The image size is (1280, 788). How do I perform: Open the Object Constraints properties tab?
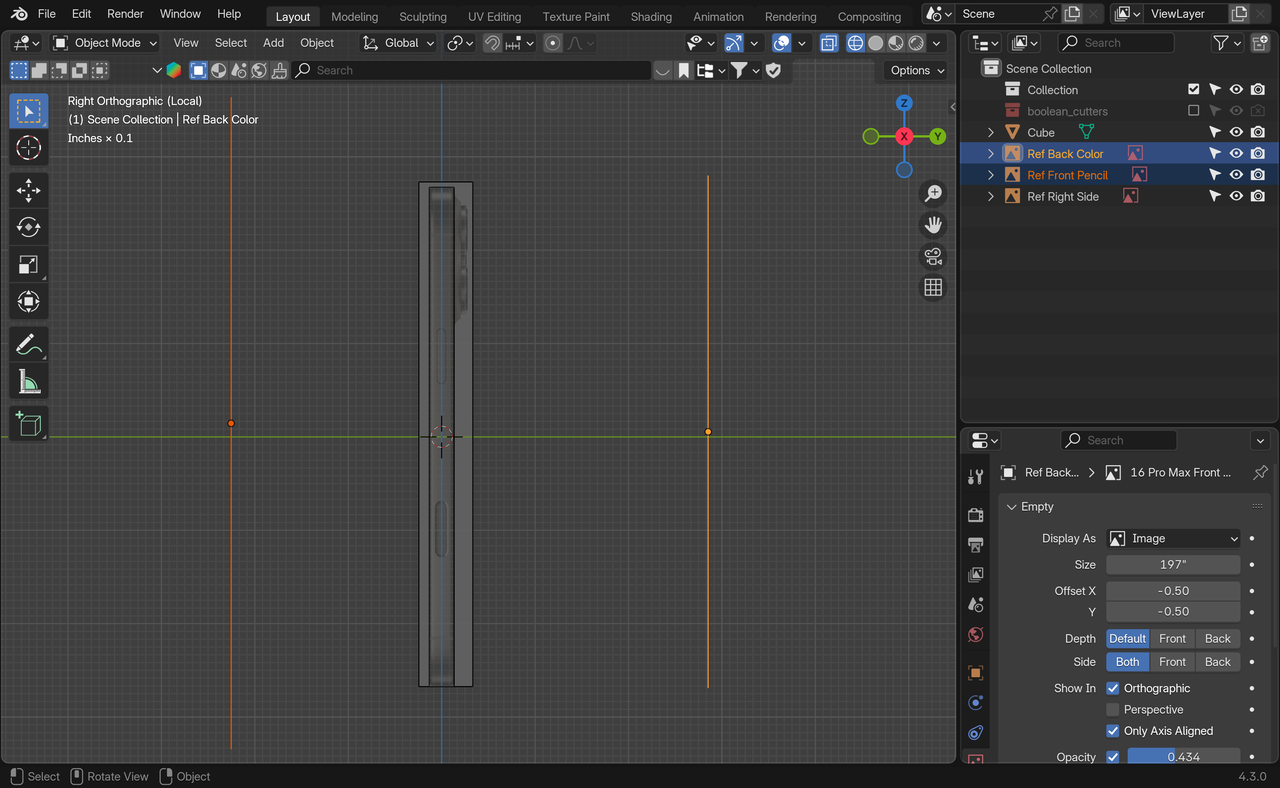pyautogui.click(x=976, y=733)
